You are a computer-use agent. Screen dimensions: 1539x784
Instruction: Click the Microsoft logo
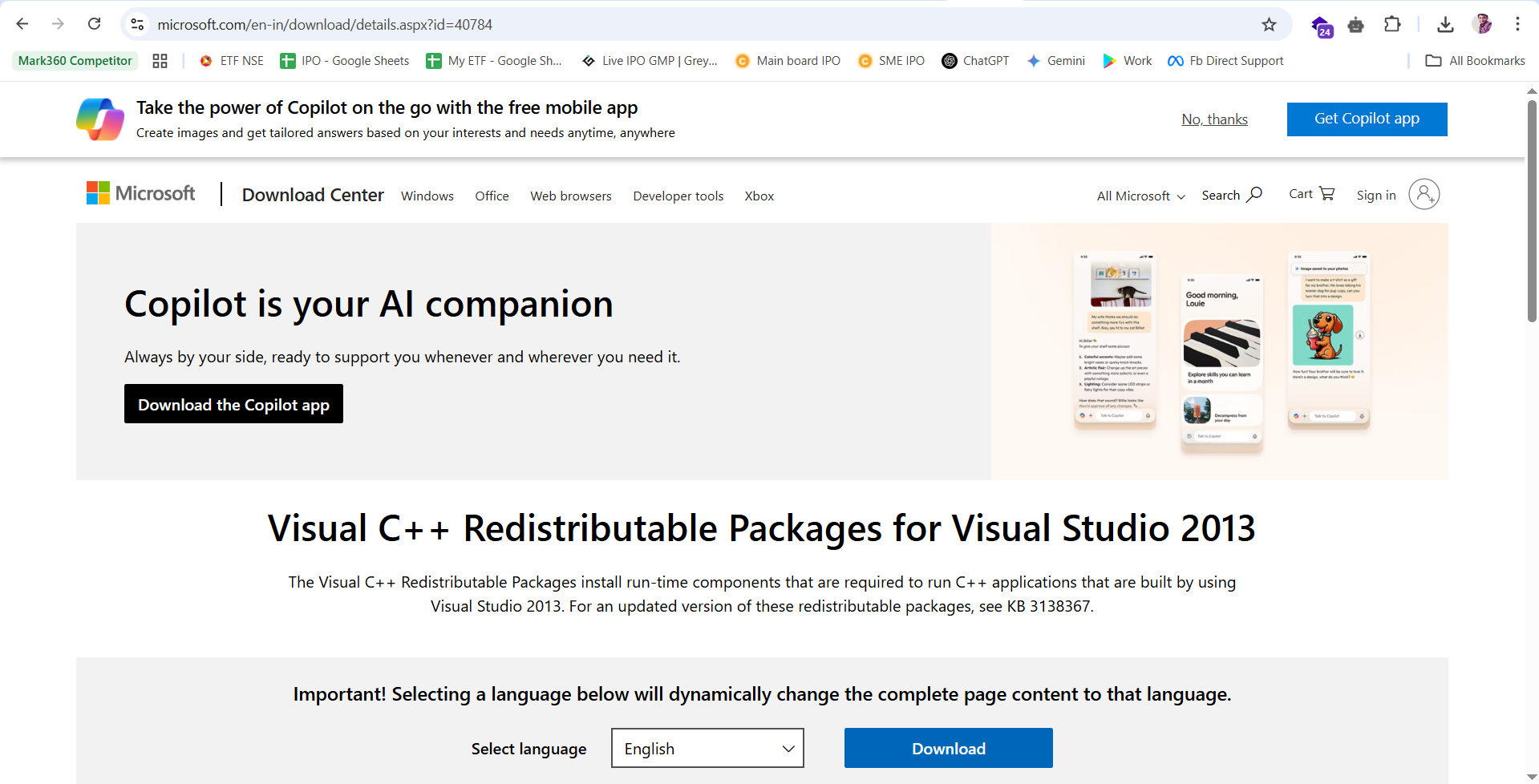click(x=140, y=193)
